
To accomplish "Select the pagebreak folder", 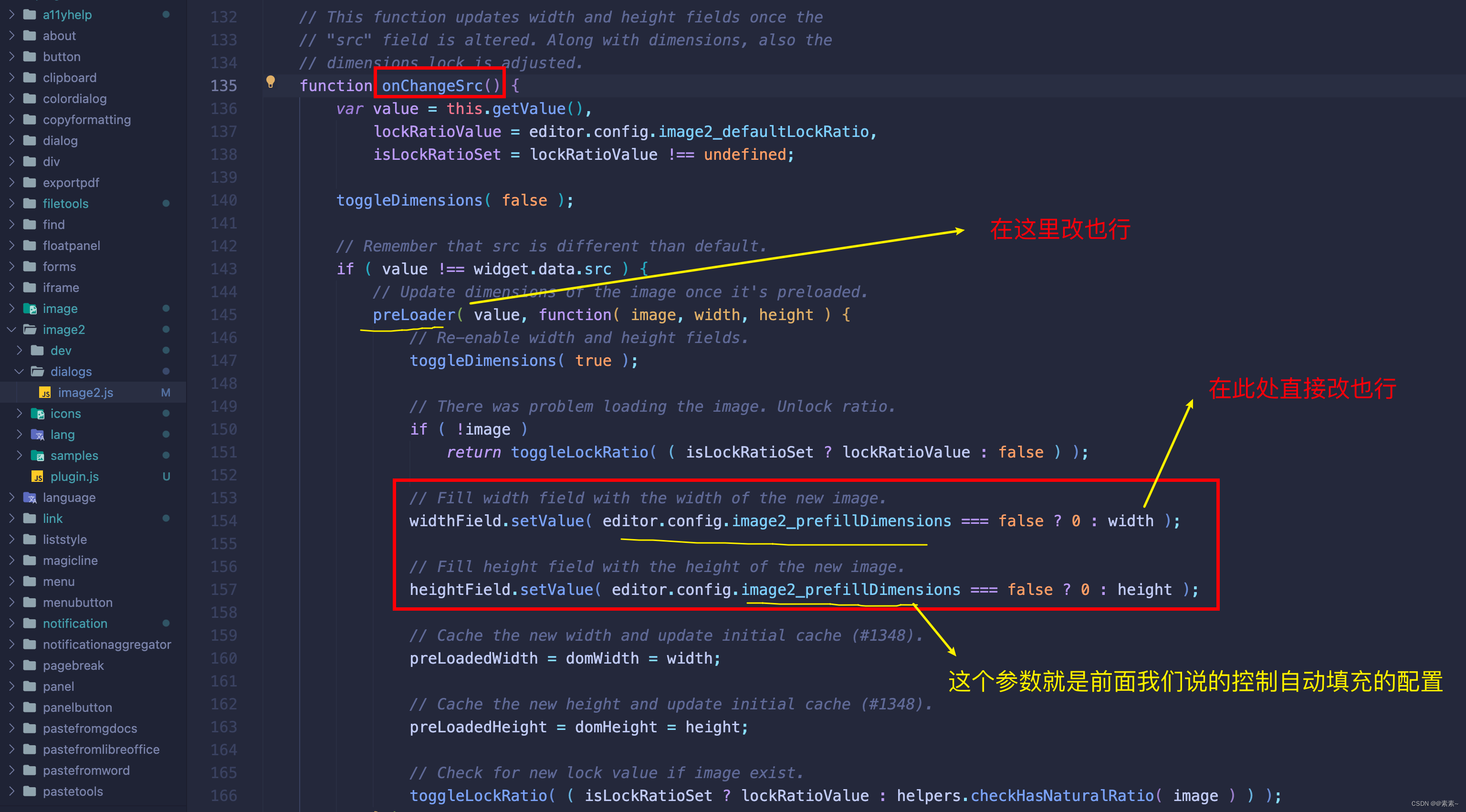I will point(73,665).
